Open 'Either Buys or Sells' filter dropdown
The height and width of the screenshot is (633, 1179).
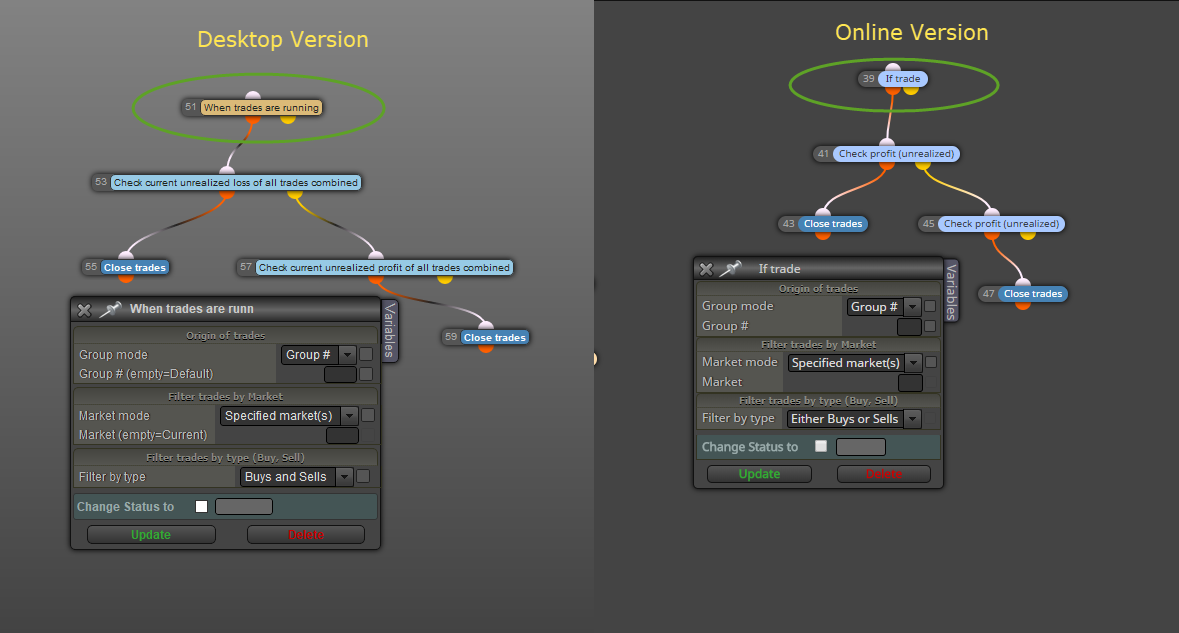click(854, 419)
